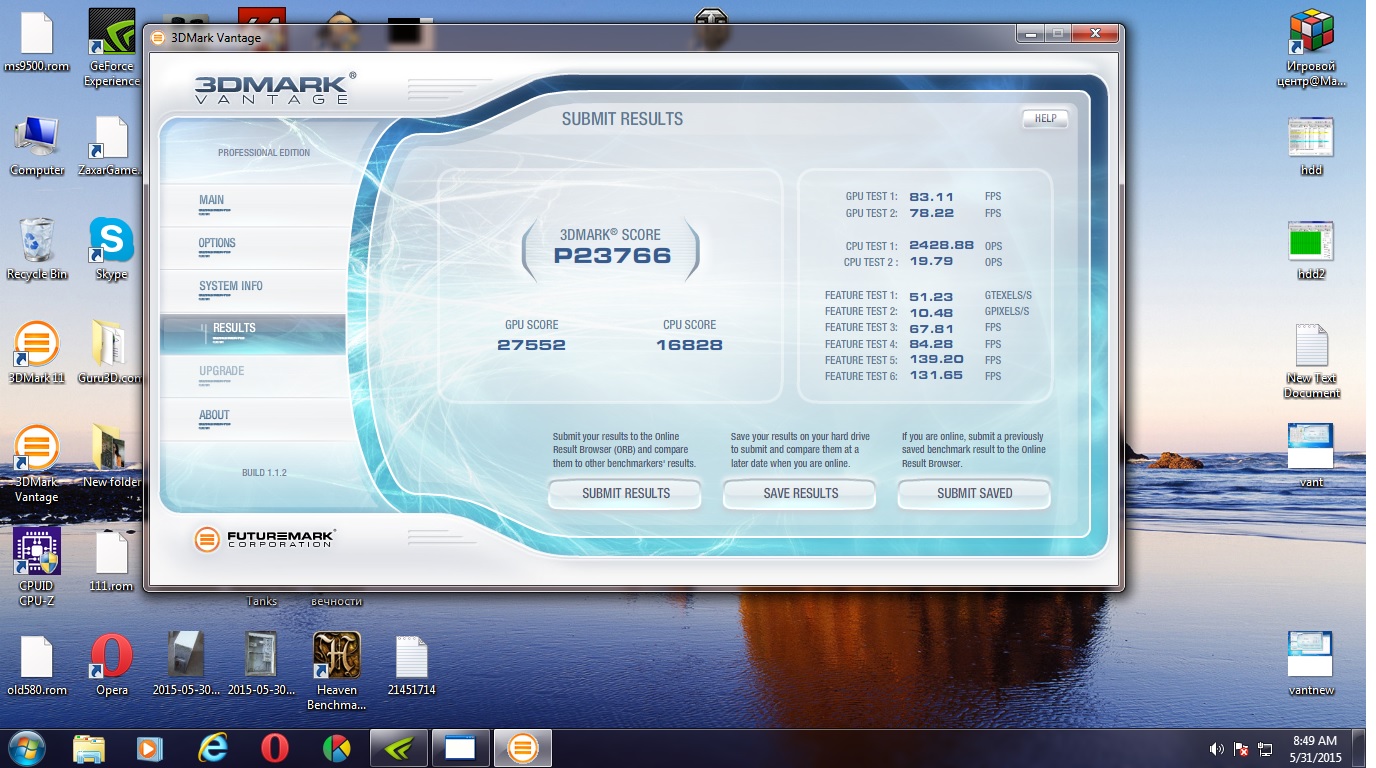Viewport: 1376px width, 768px height.
Task: Click the Opera icon in taskbar
Action: tap(275, 748)
